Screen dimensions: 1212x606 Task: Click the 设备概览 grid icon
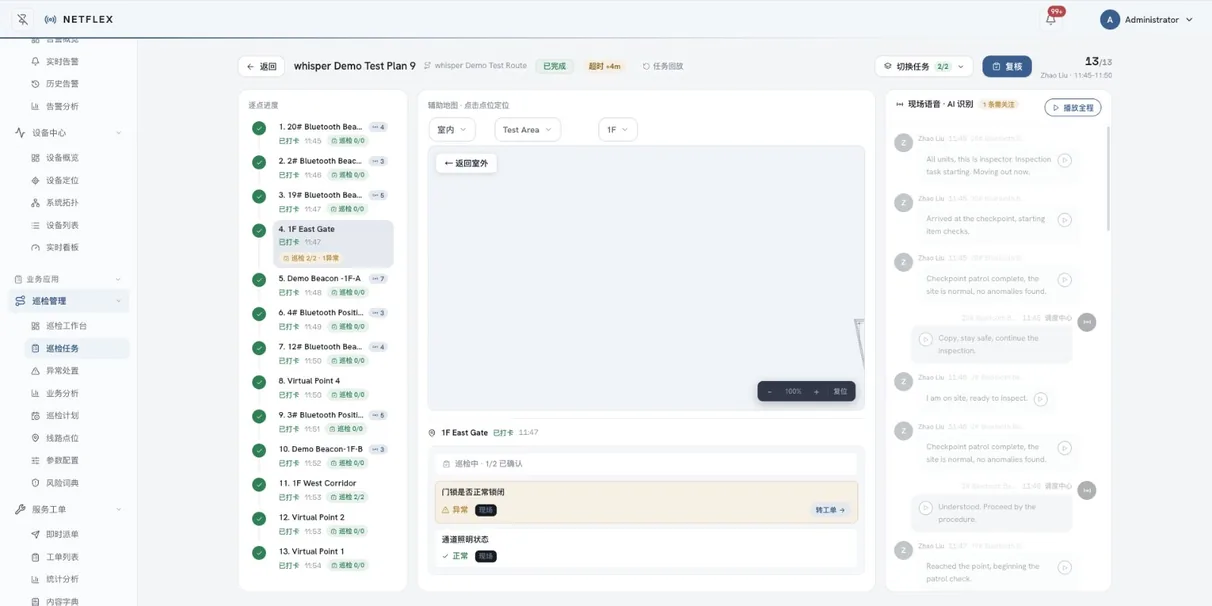[x=35, y=158]
